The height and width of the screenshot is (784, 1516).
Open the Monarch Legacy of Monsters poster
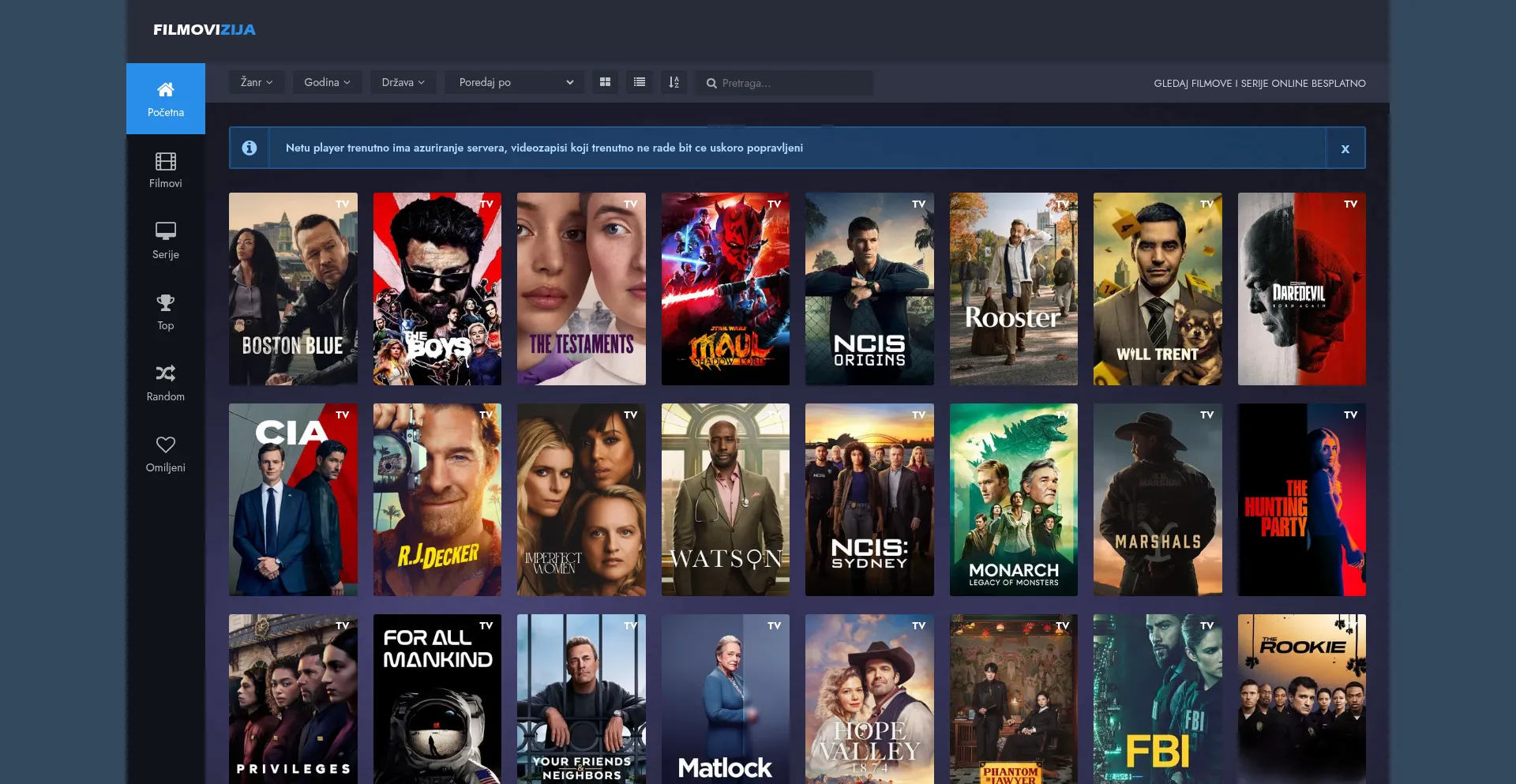(x=1014, y=500)
